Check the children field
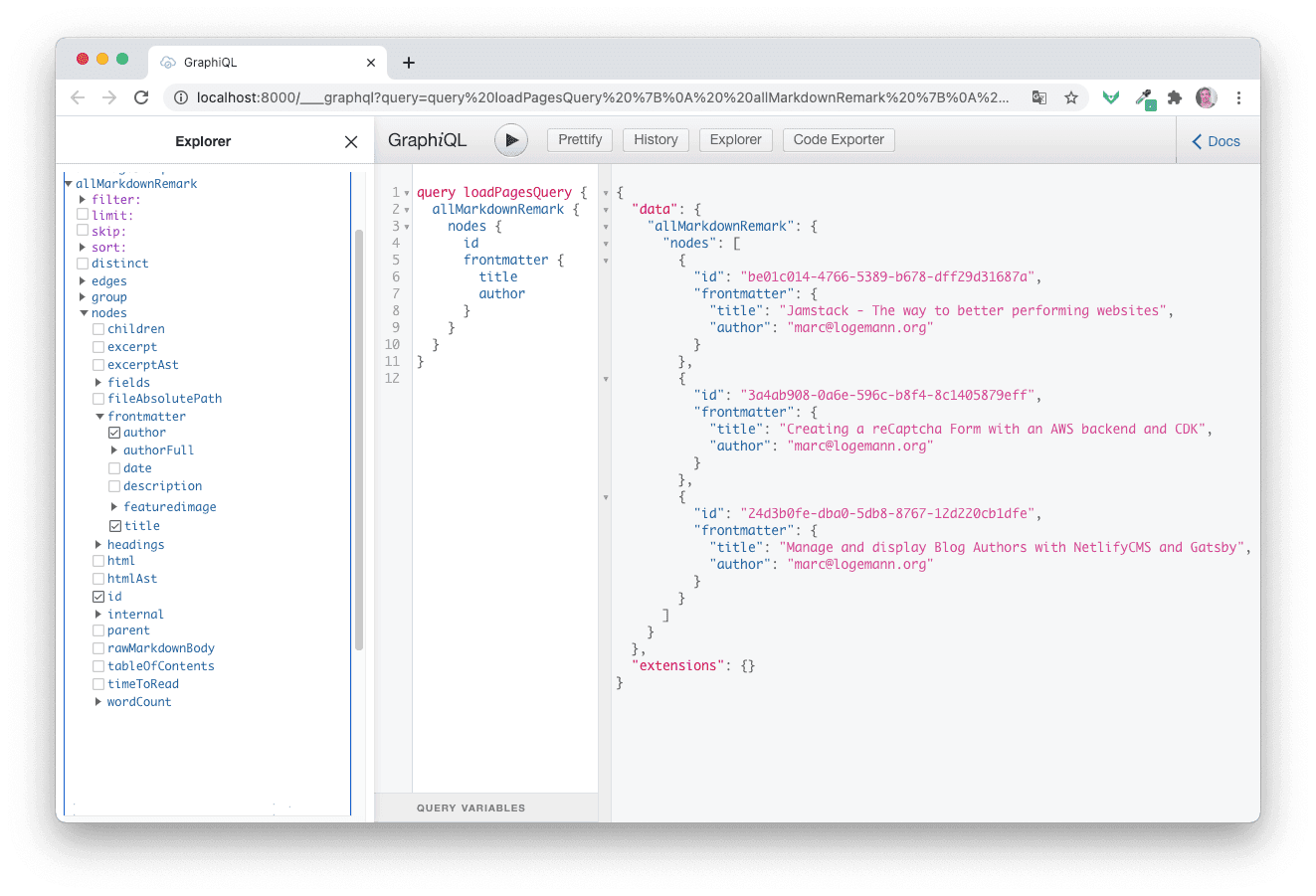 [98, 329]
